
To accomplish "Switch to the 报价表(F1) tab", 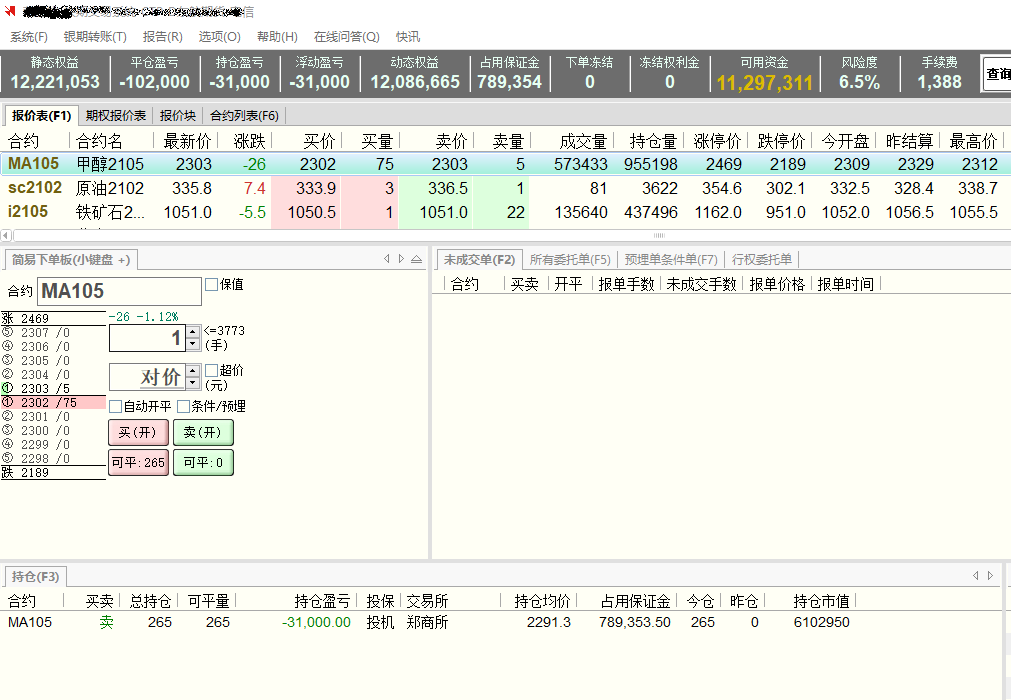I will (x=41, y=115).
